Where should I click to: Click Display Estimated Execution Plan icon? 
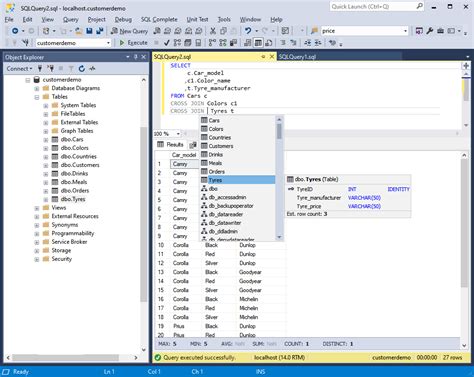[177, 43]
